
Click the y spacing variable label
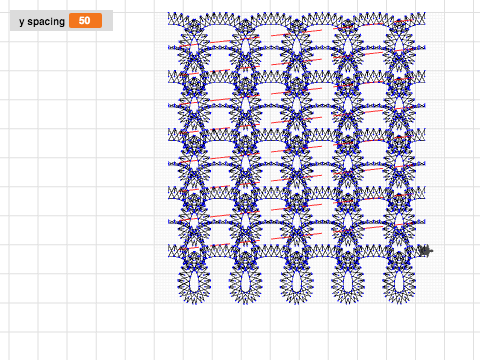(x=42, y=21)
